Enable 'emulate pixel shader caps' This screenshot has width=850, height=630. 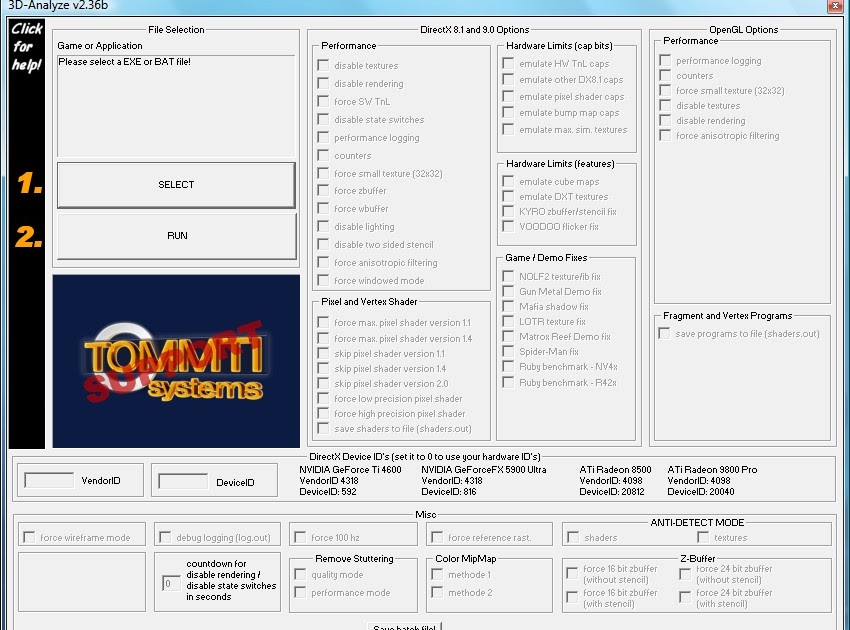508,96
